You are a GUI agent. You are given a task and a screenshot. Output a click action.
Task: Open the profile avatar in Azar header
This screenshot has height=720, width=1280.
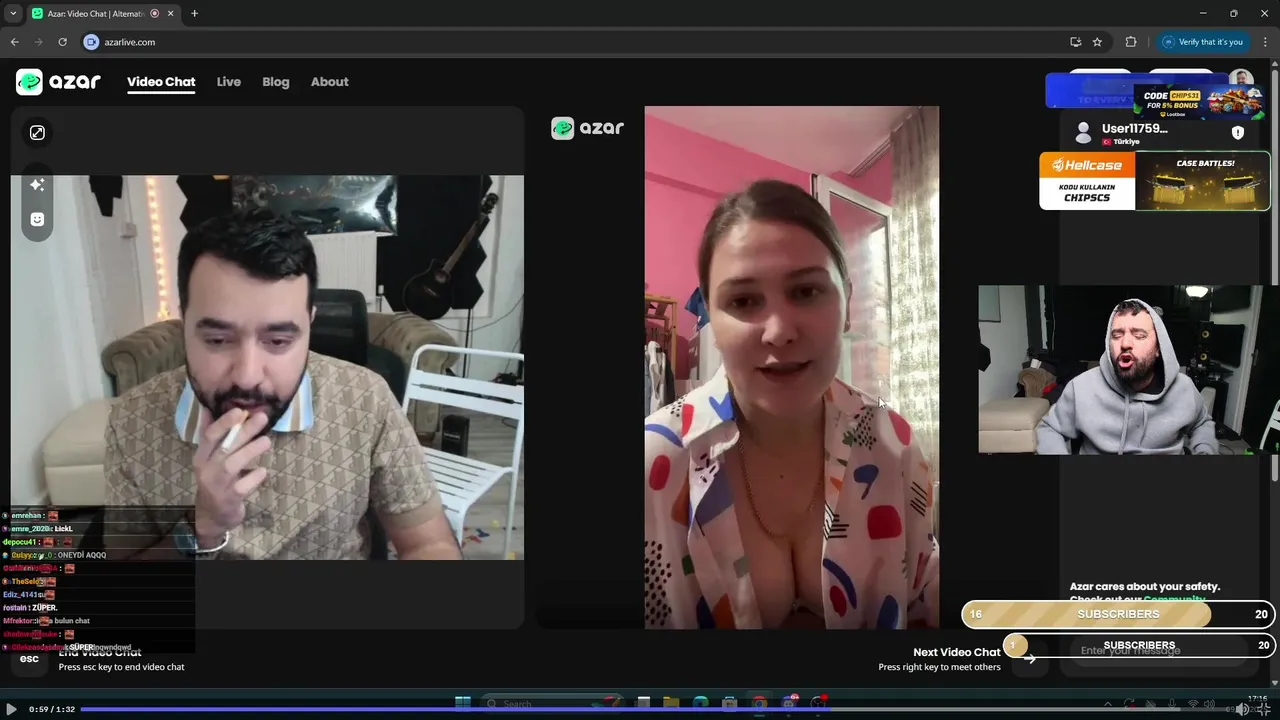[1241, 78]
